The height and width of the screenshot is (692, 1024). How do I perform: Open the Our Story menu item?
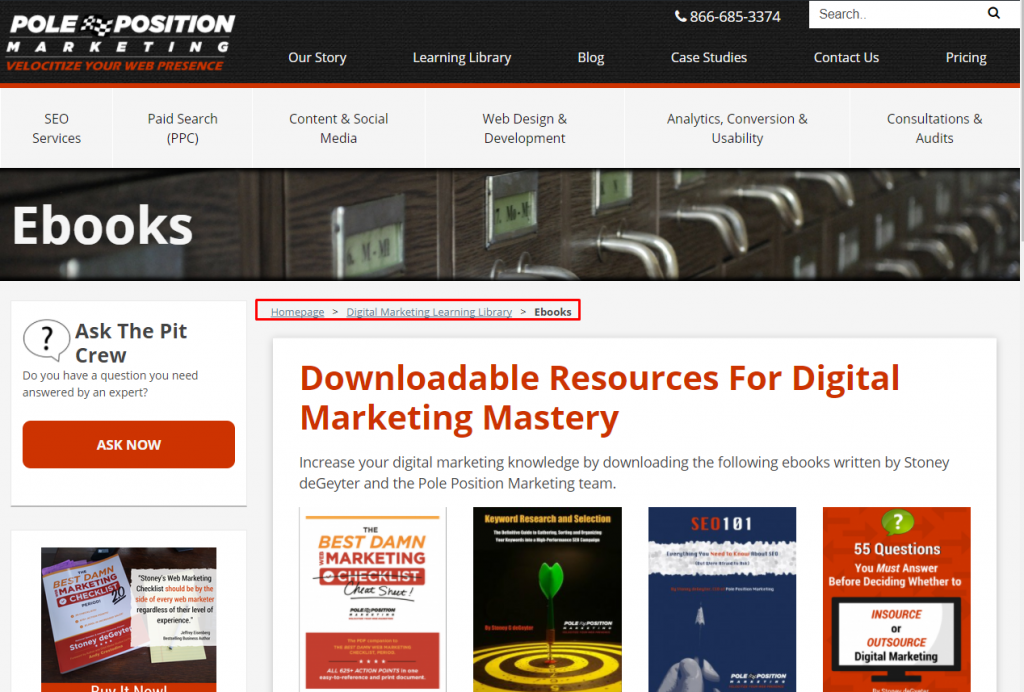click(317, 57)
